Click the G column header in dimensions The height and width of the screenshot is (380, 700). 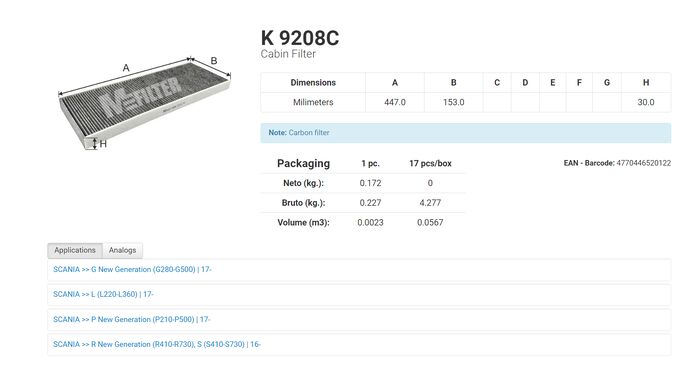click(607, 83)
